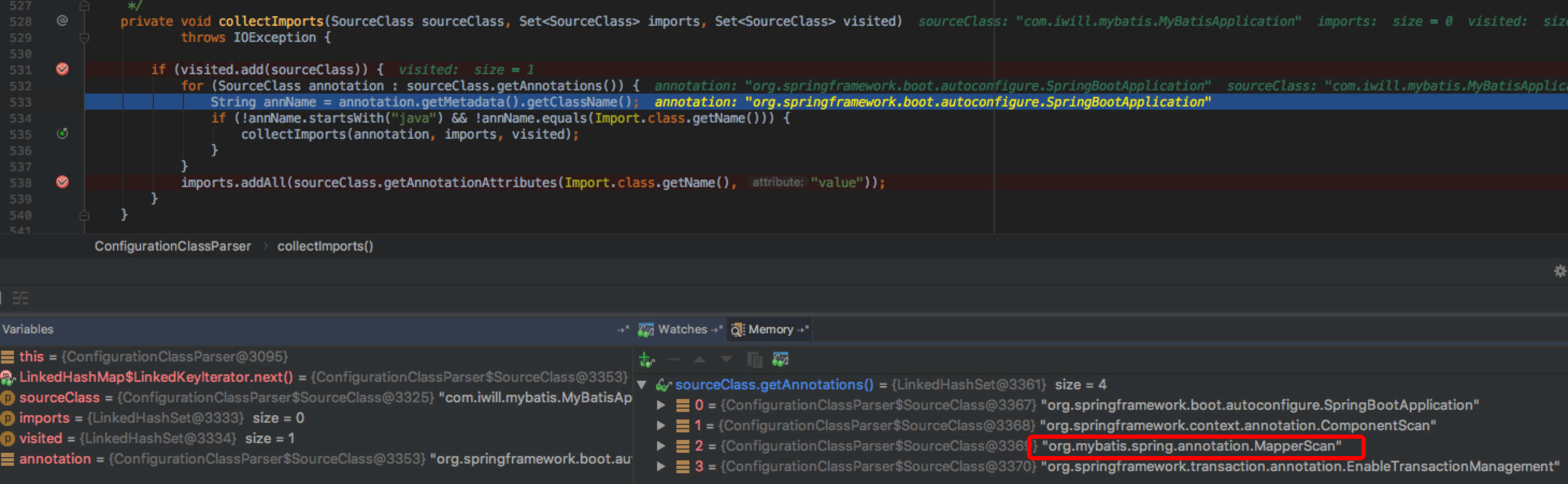Expand watch item 2 MapperScan
Image resolution: width=1568 pixels, height=484 pixels.
[x=661, y=446]
